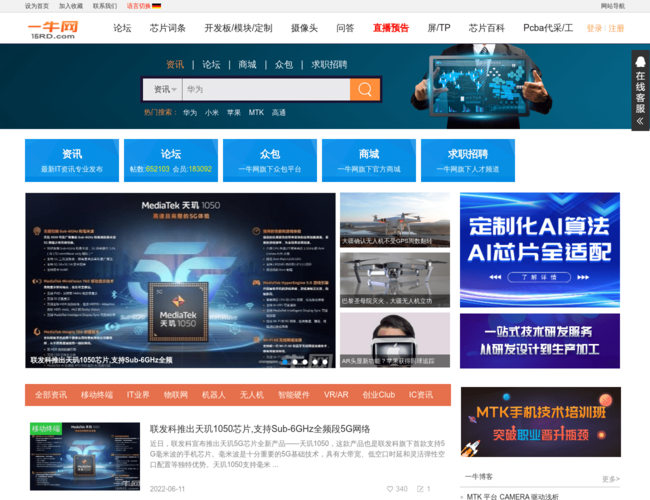Click 设为首页 in the top bar

click(37, 6)
